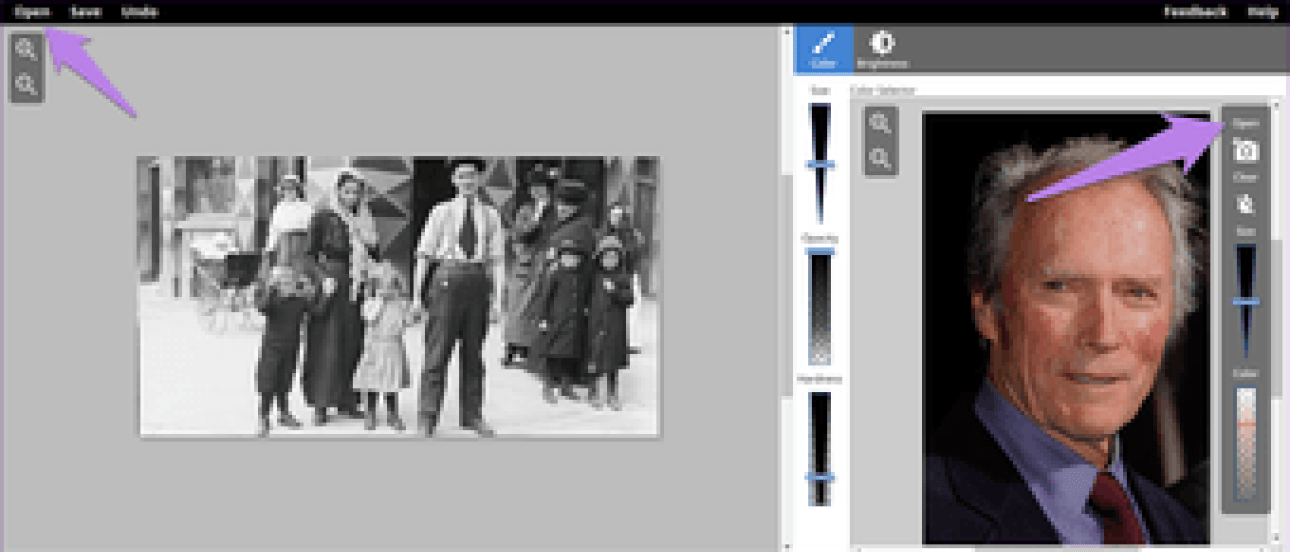Image resolution: width=1290 pixels, height=552 pixels.
Task: Click the camera icon in reference panel
Action: tap(1245, 151)
